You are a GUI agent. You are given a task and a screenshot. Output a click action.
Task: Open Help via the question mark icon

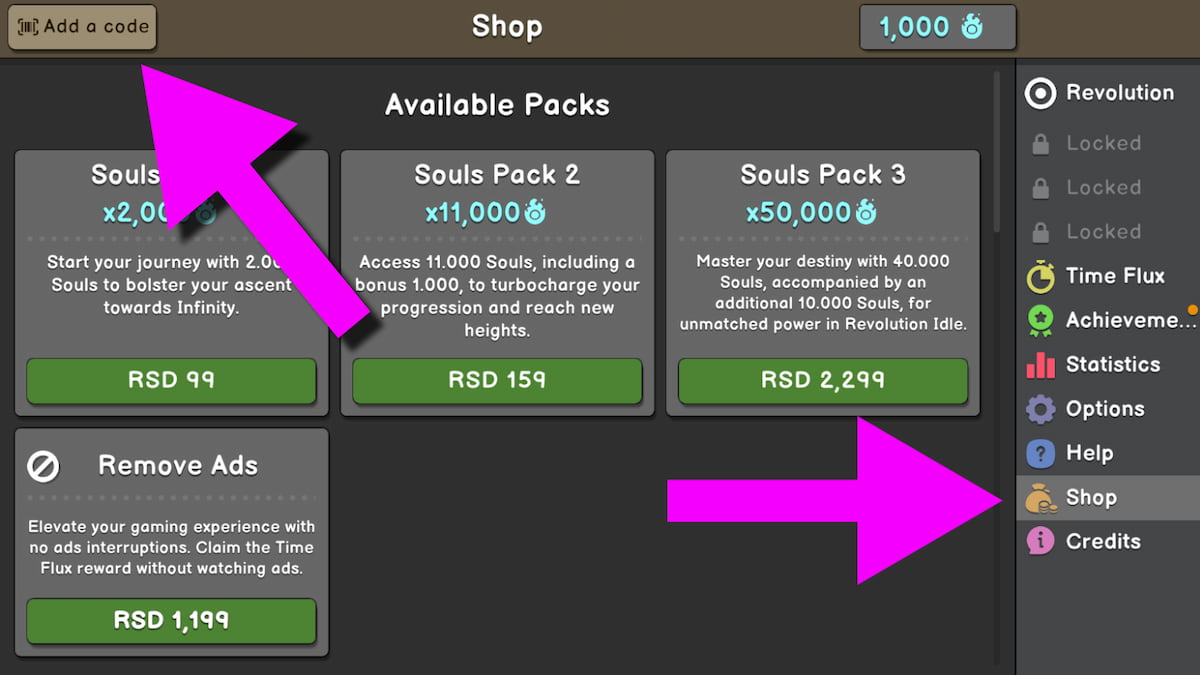[1039, 453]
